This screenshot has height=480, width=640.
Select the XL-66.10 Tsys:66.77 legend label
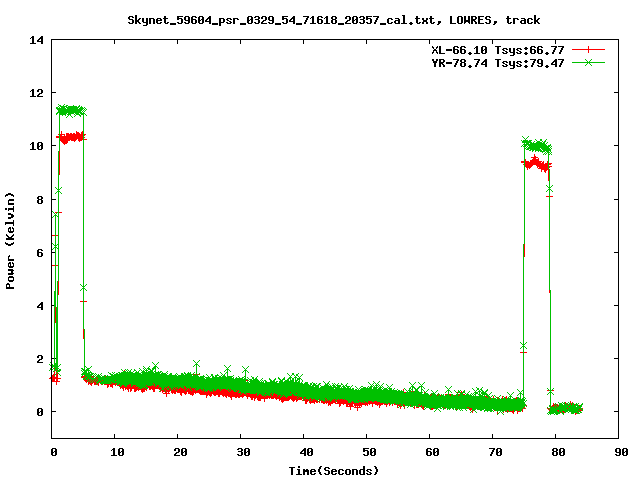tap(498, 50)
